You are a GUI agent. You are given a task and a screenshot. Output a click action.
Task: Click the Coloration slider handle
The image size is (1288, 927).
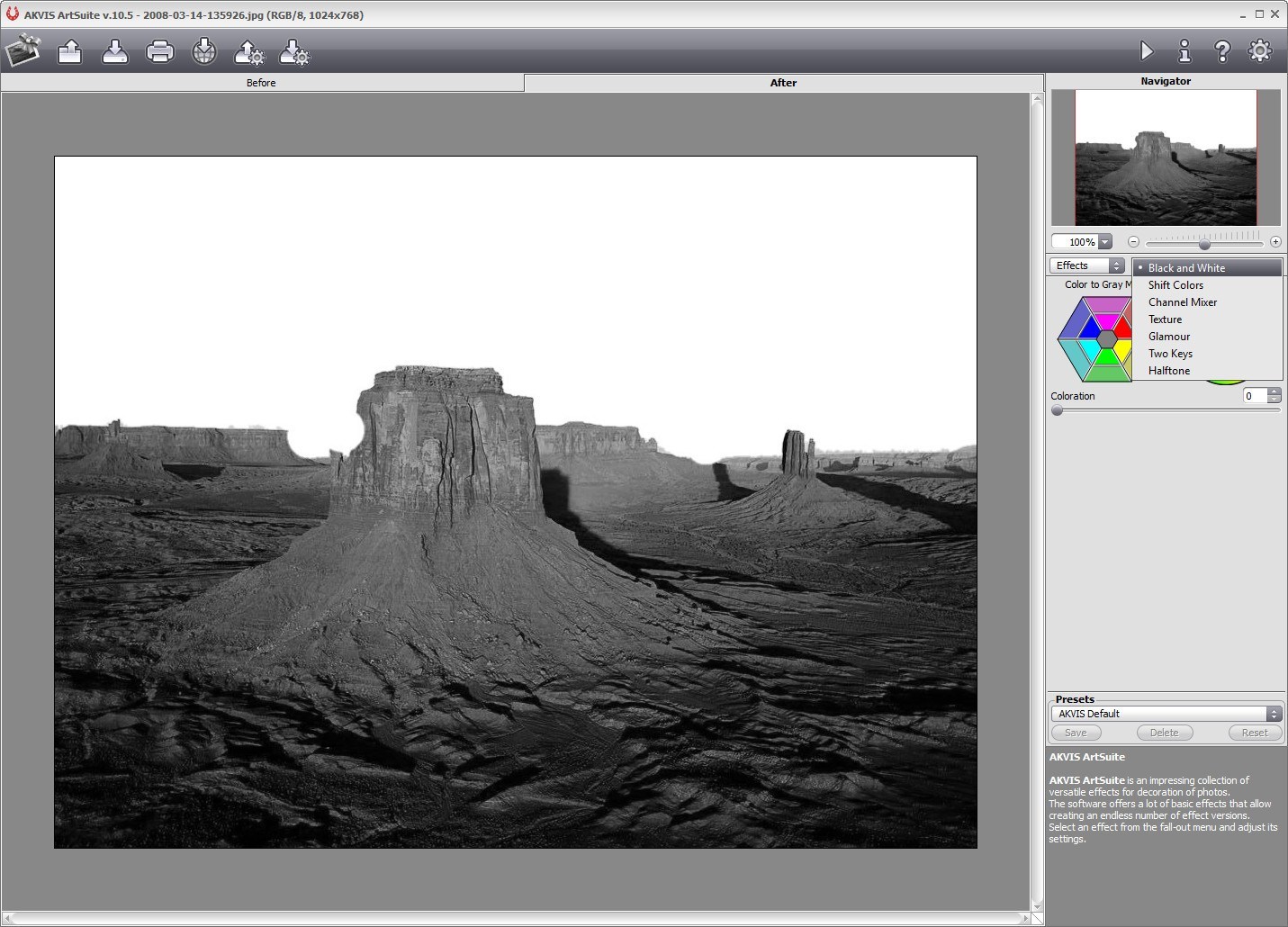click(1058, 410)
